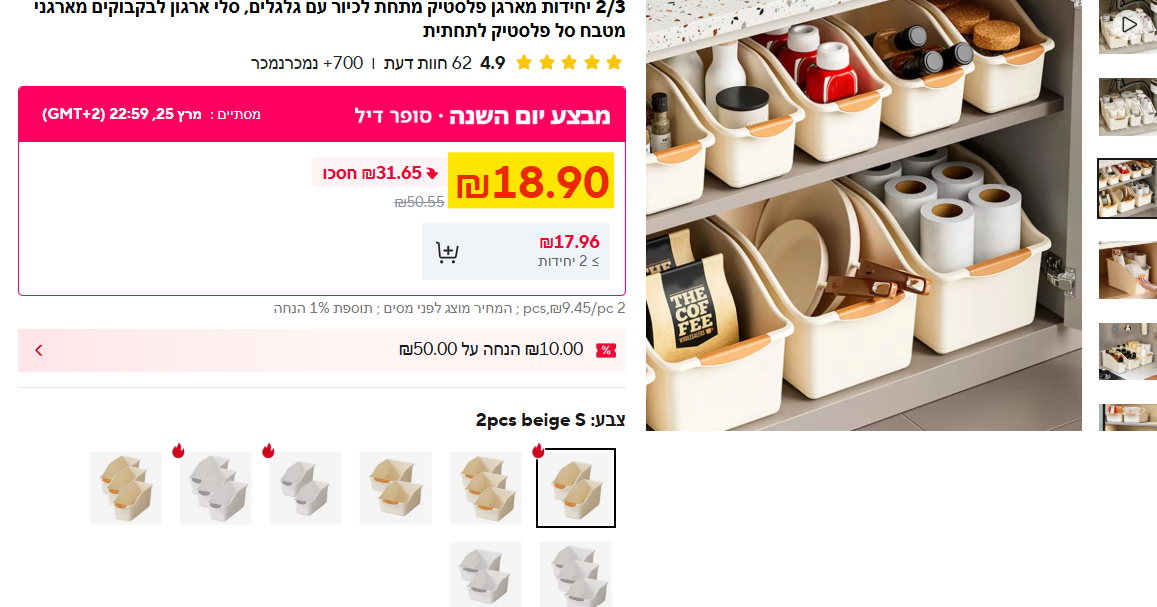Pick the two beige bins variant without flame
1157x607 pixels.
click(396, 488)
